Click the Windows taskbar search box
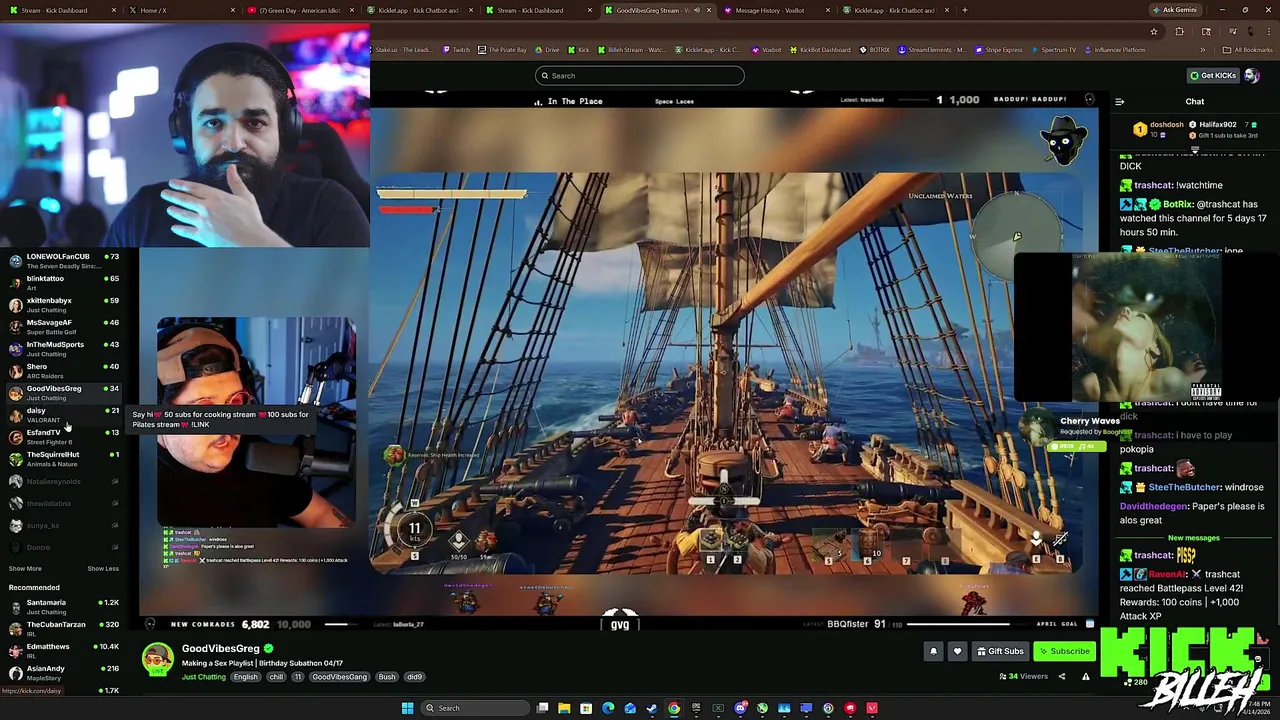 click(474, 708)
